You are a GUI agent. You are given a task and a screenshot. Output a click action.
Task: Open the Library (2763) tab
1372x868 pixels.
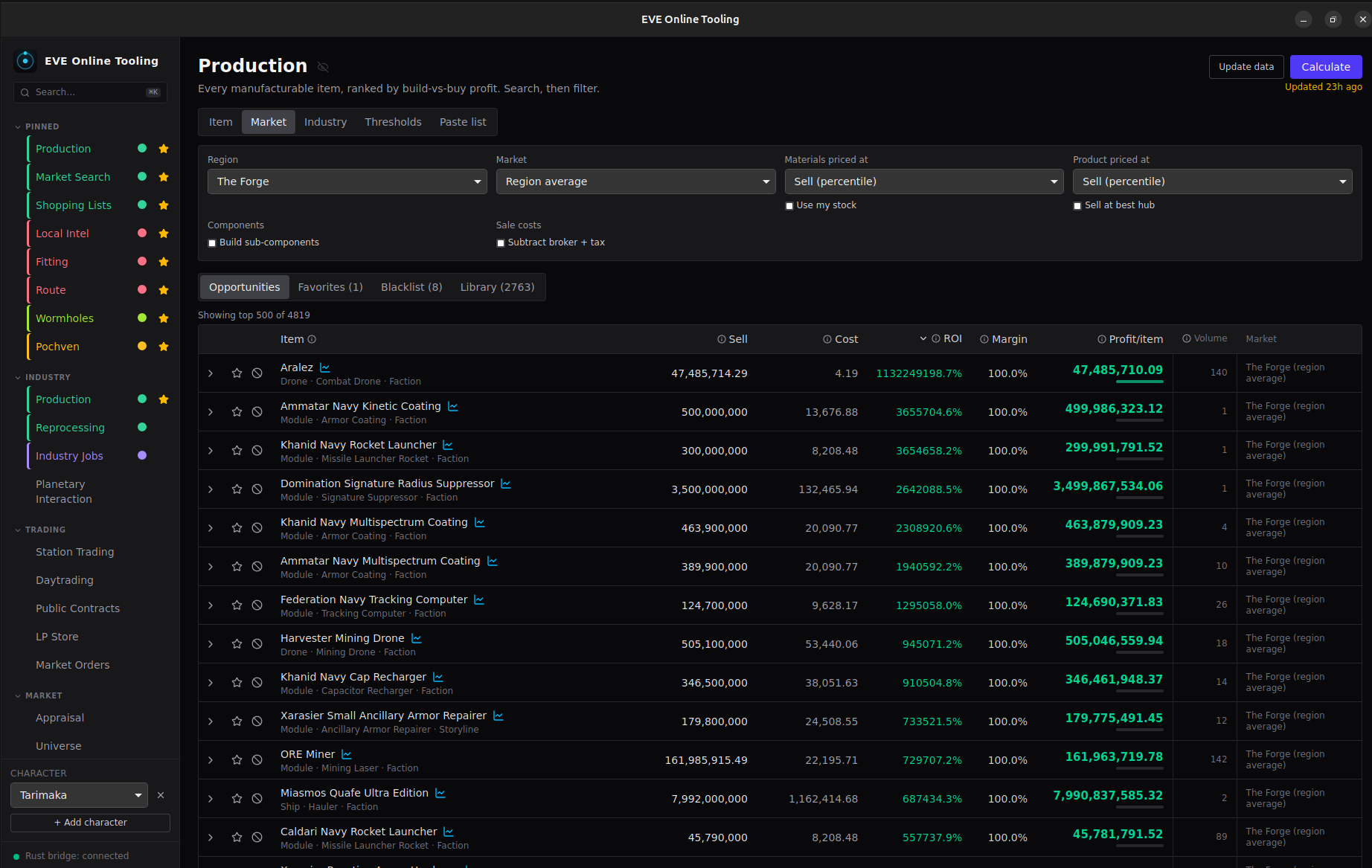coord(497,287)
